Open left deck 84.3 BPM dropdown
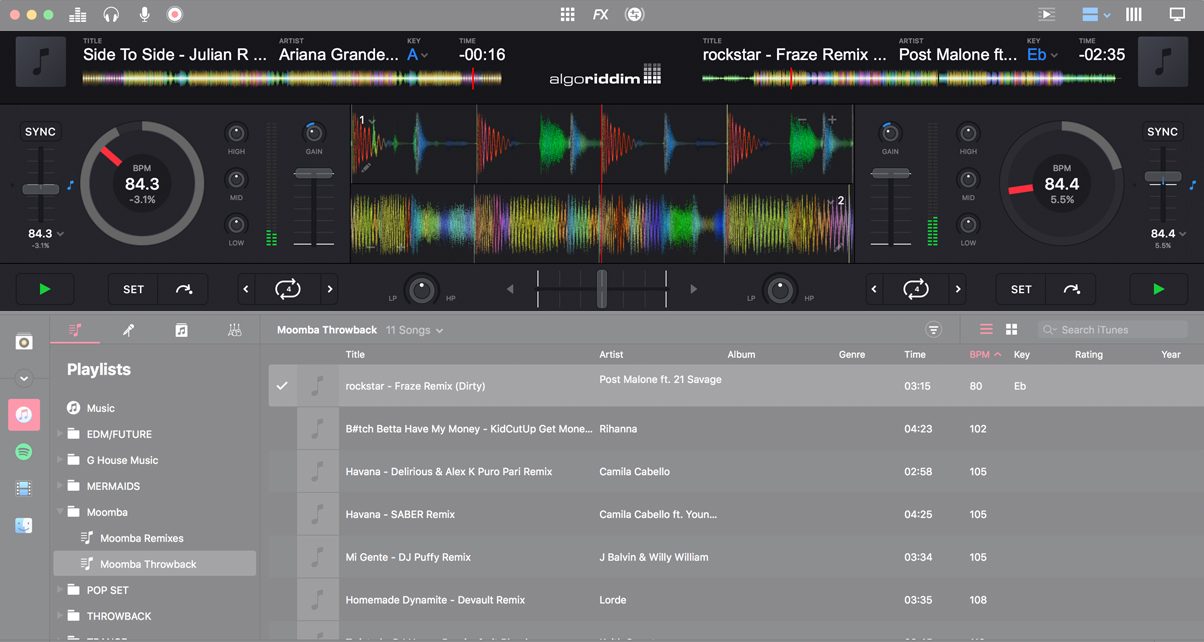Image resolution: width=1204 pixels, height=642 pixels. pos(46,234)
